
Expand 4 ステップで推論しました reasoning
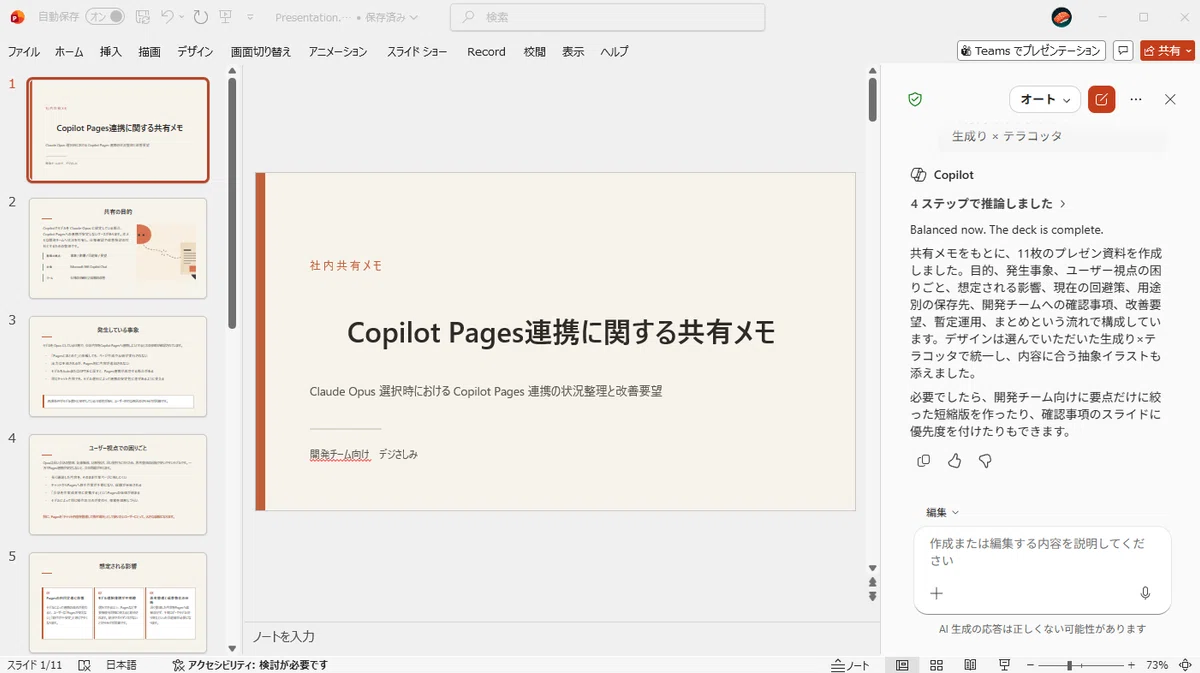[x=988, y=203]
